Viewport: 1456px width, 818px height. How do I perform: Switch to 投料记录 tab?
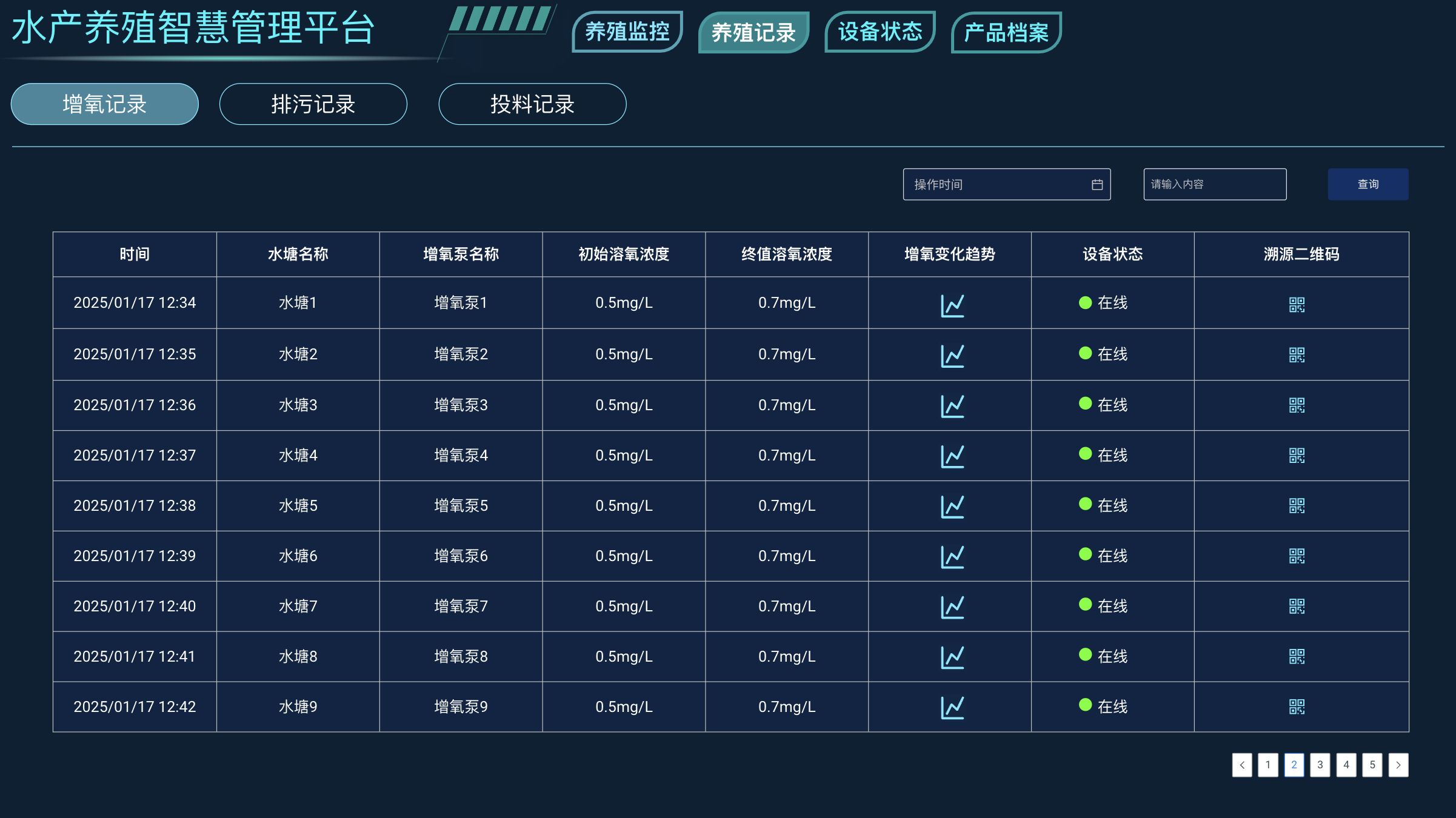(x=532, y=104)
